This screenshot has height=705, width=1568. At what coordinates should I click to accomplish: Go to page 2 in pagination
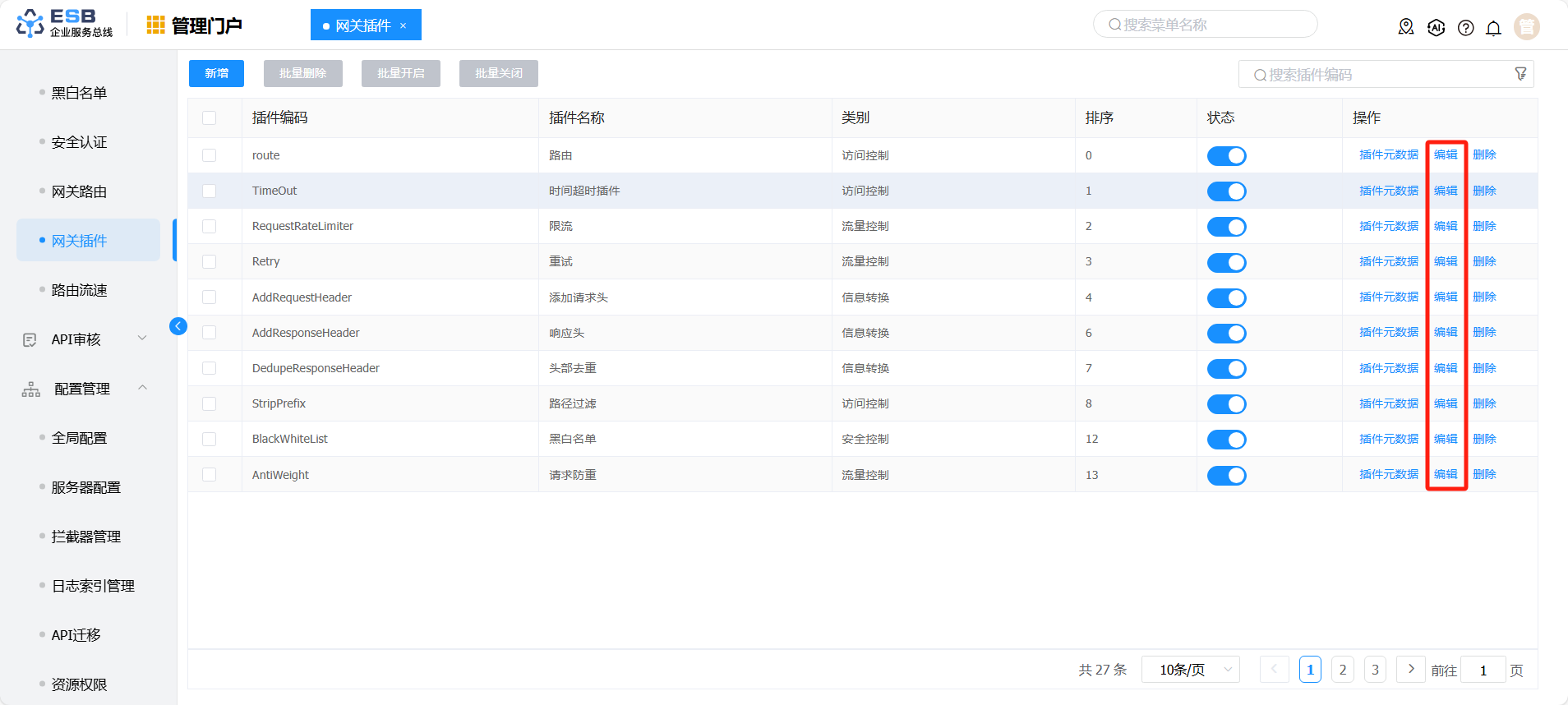(1342, 670)
